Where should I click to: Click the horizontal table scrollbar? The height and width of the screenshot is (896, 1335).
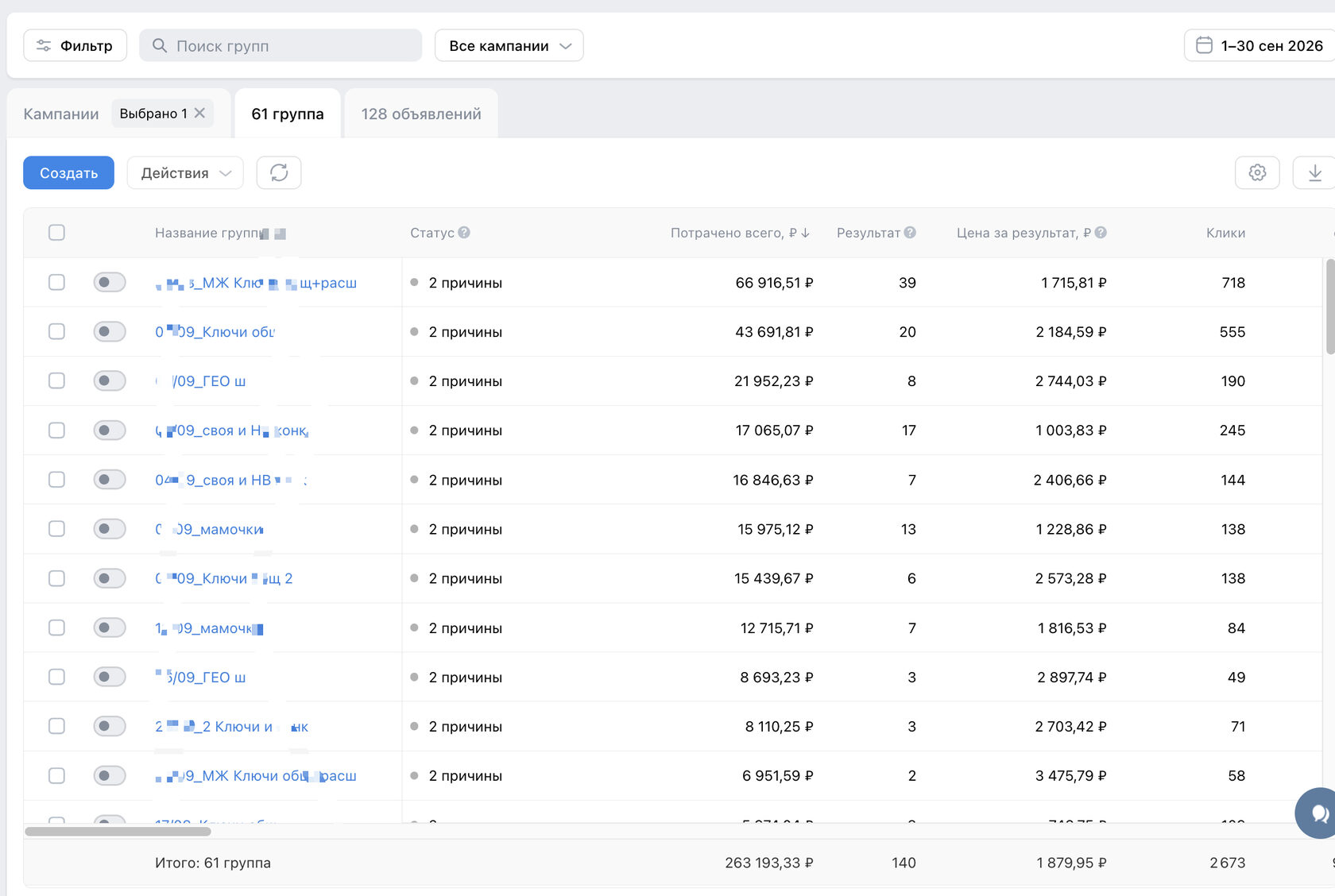[118, 832]
